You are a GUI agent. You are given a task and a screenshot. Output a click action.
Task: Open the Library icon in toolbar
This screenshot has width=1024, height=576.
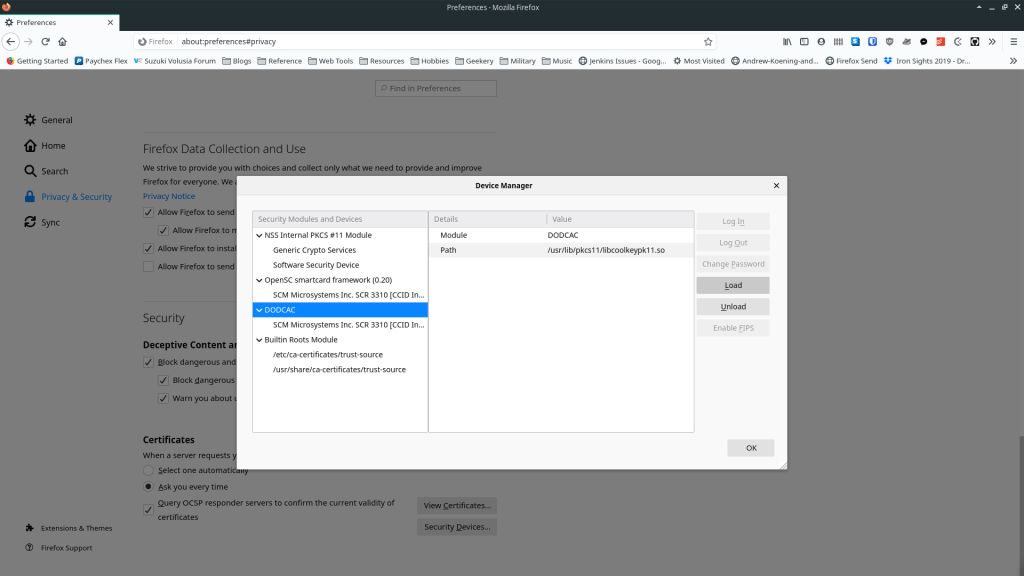pyautogui.click(x=787, y=42)
